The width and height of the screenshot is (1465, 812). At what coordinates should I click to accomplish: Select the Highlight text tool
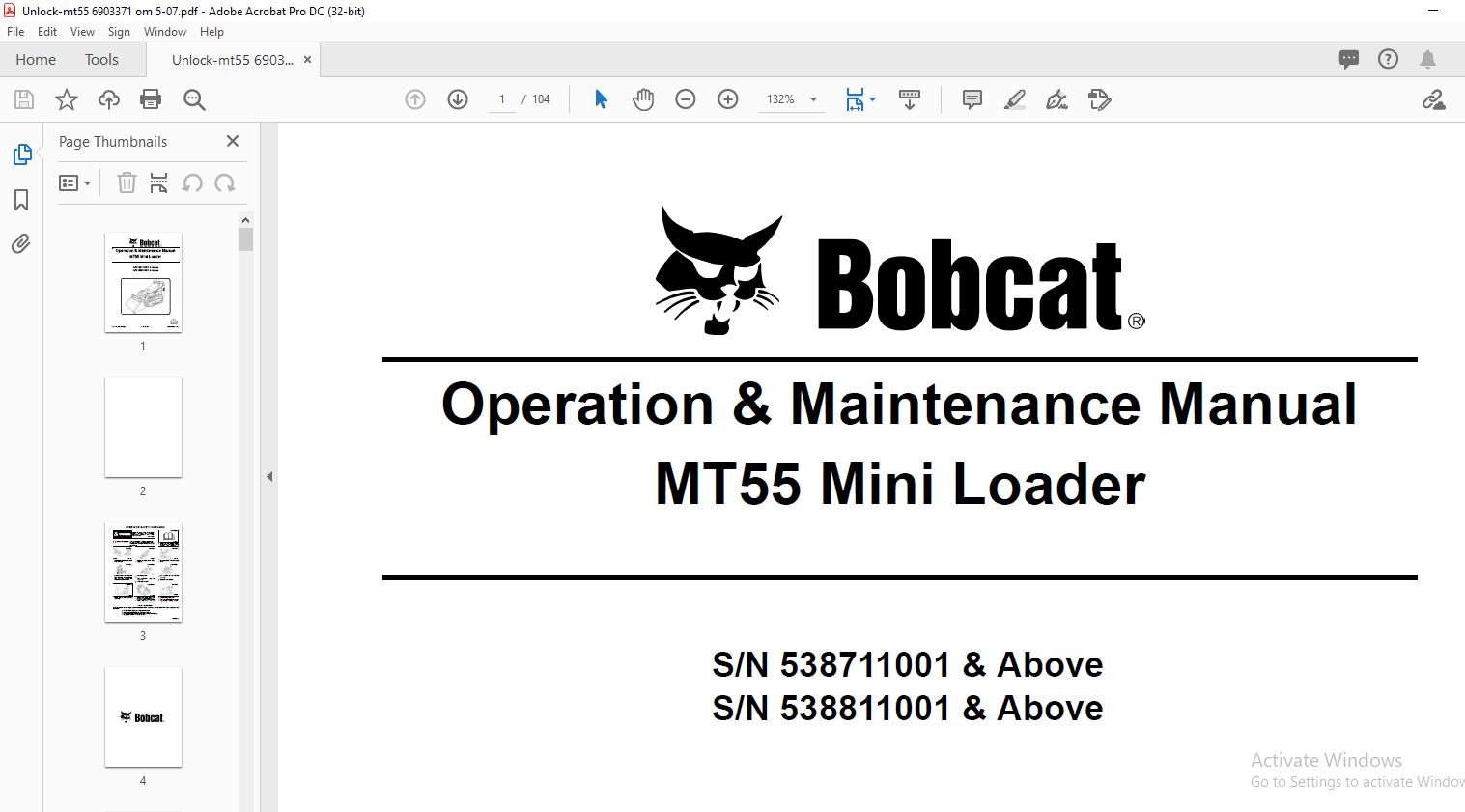[1015, 99]
